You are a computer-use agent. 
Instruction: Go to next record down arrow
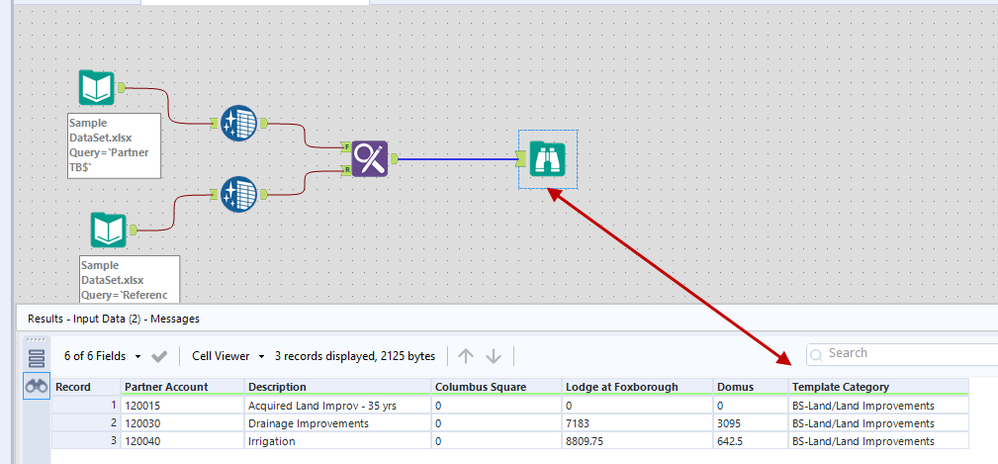coord(493,356)
